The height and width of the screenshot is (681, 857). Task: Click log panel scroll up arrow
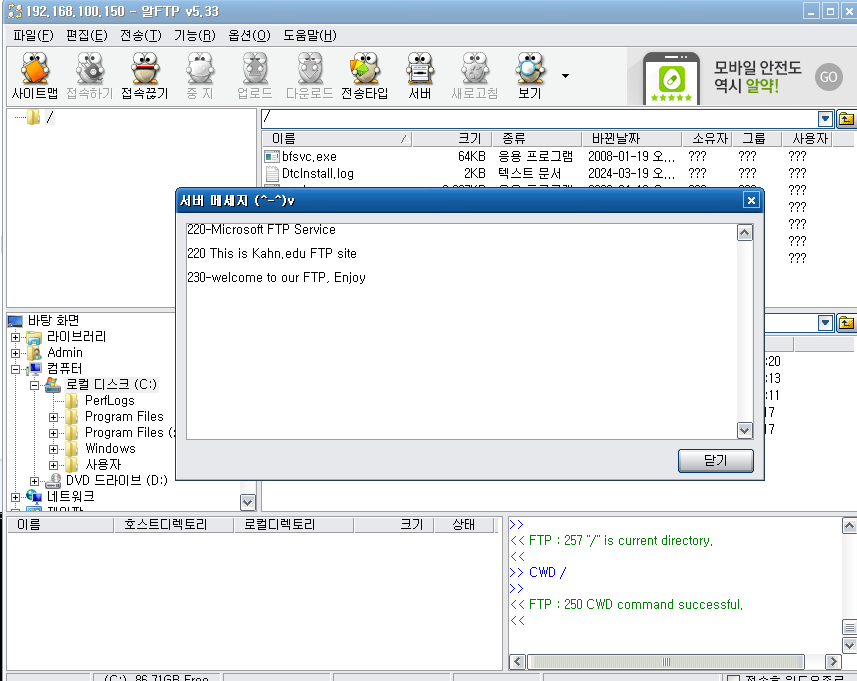pyautogui.click(x=849, y=526)
